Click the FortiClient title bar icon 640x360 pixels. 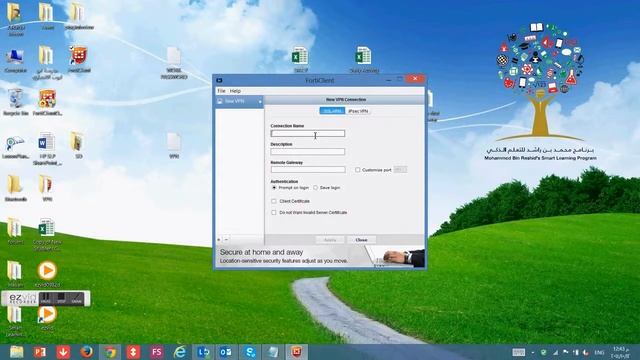click(219, 80)
